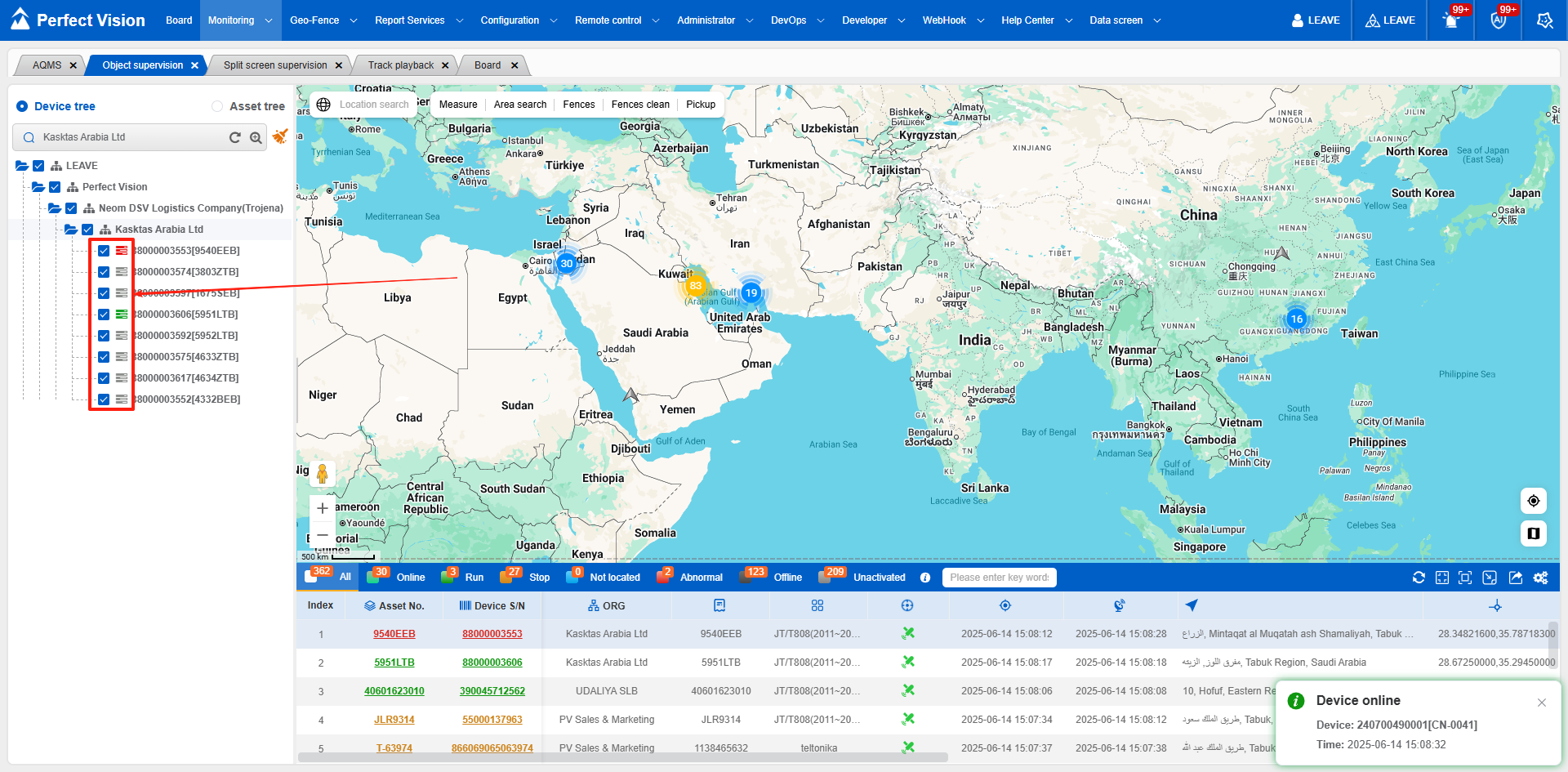
Task: Click the keyword search input field
Action: 999,578
